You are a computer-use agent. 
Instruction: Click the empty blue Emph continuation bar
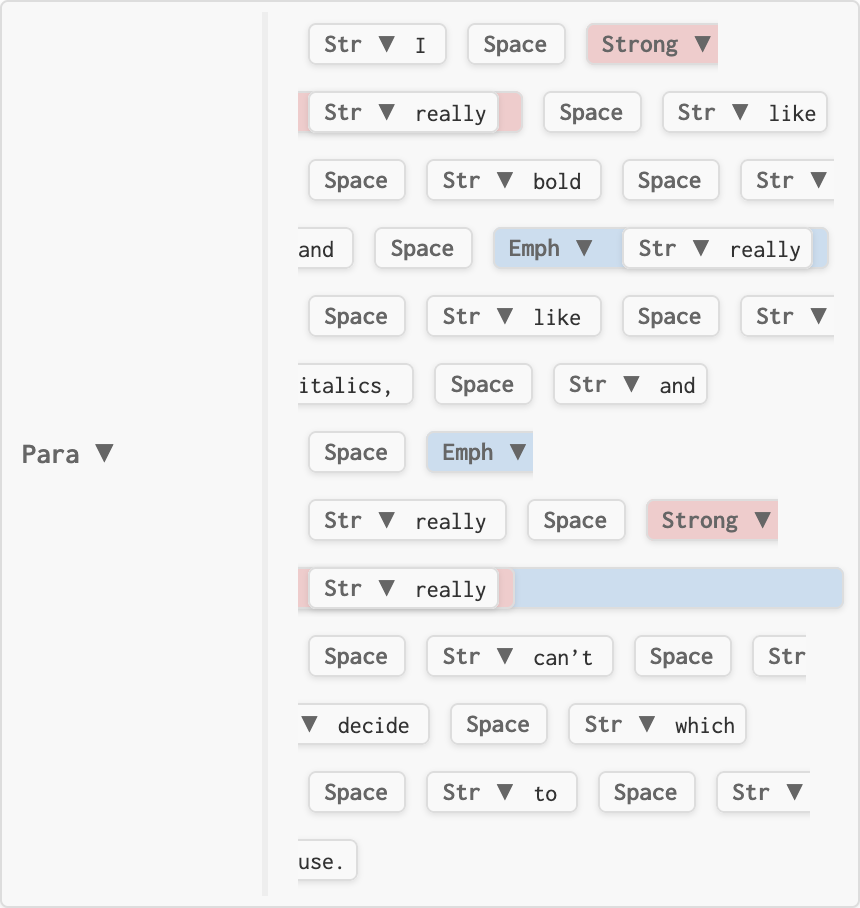[x=678, y=588]
